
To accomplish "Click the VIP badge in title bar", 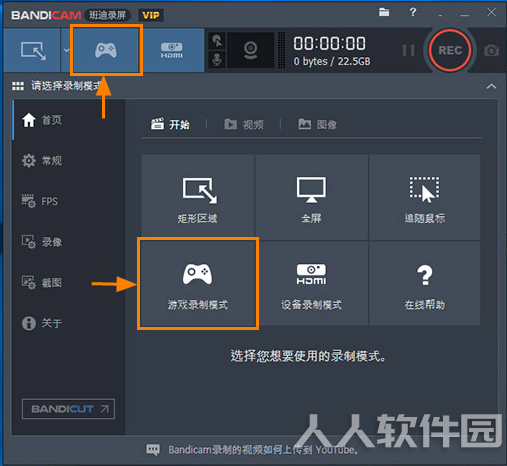I will [151, 15].
